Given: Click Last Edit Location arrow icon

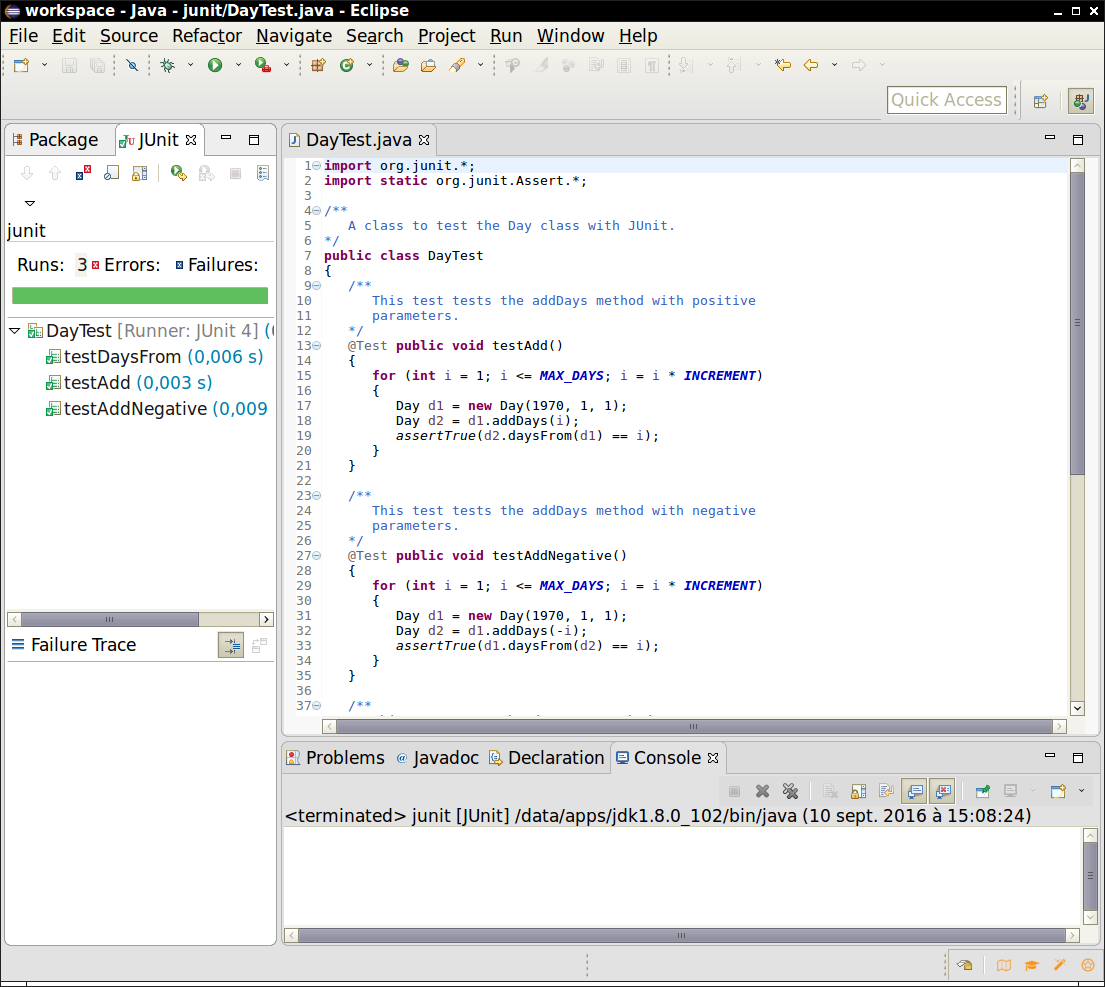Looking at the screenshot, I should [782, 65].
